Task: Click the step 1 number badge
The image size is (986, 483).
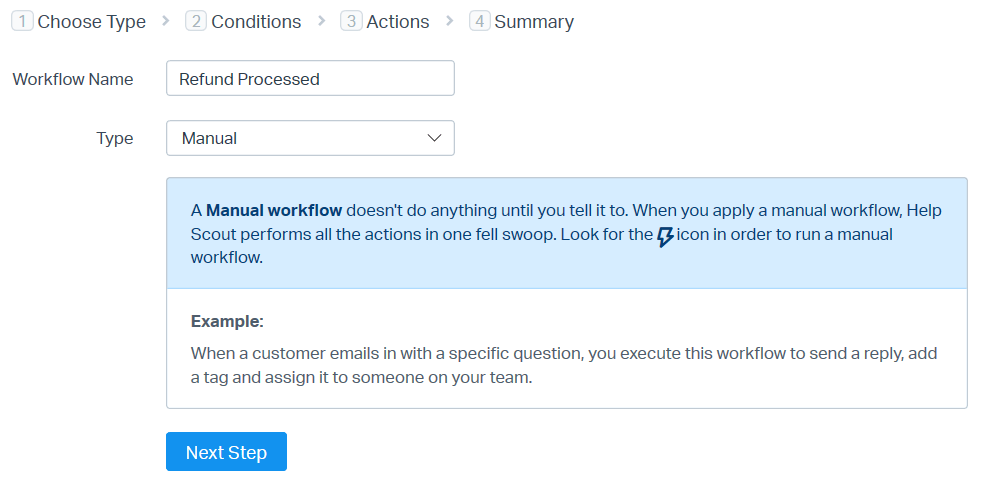Action: [22, 21]
